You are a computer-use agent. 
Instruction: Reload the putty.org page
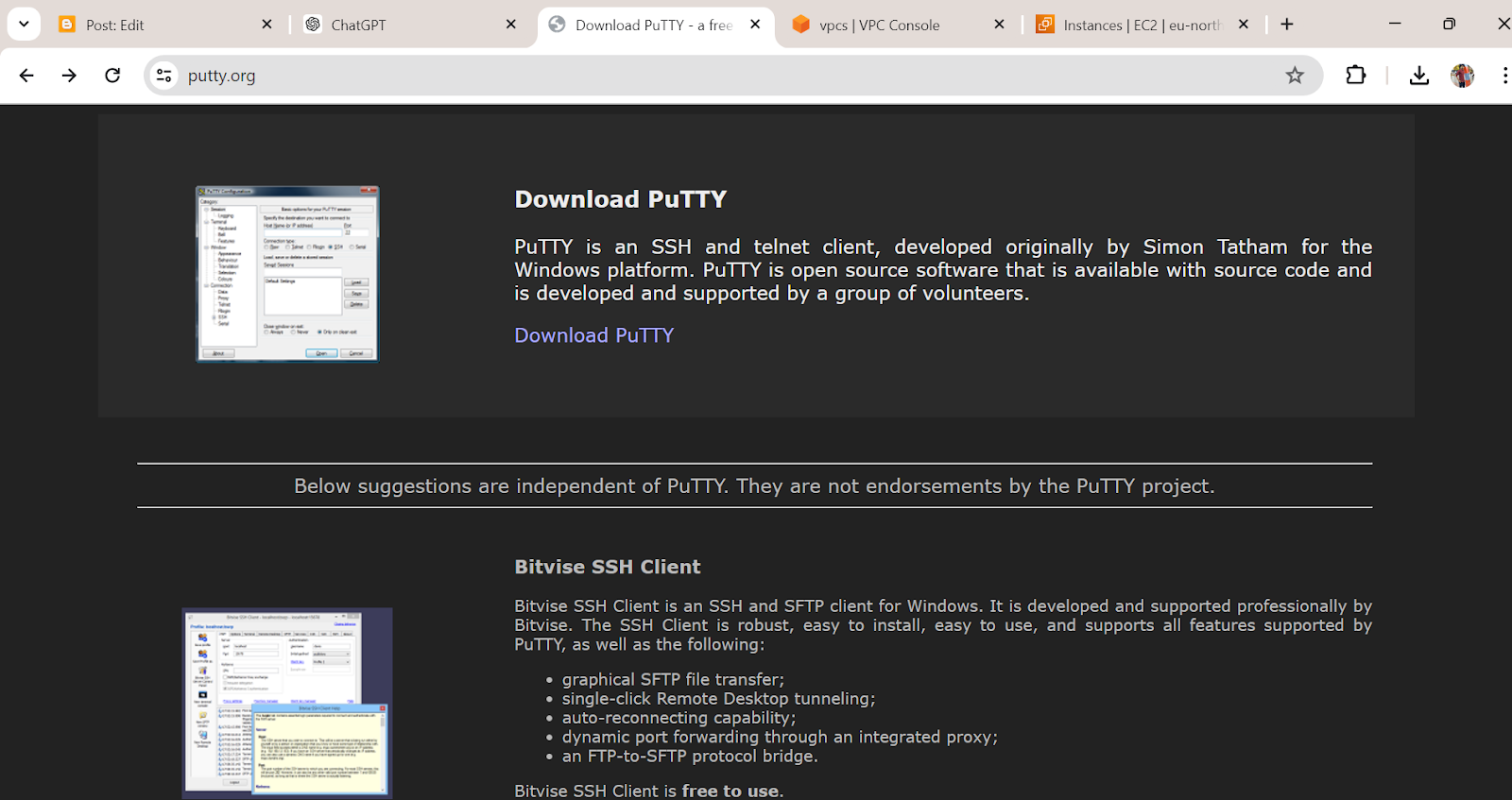(x=112, y=76)
